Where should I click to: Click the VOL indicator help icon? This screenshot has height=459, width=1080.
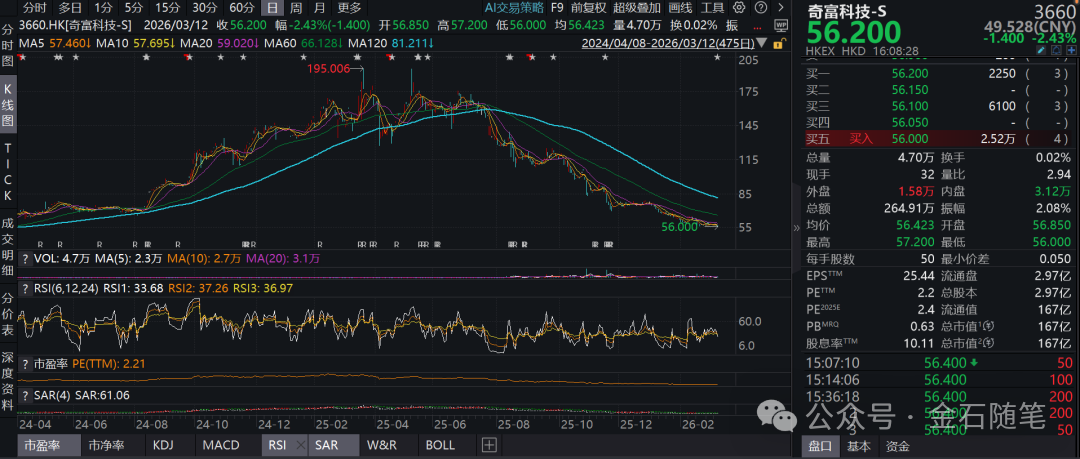[x=25, y=258]
